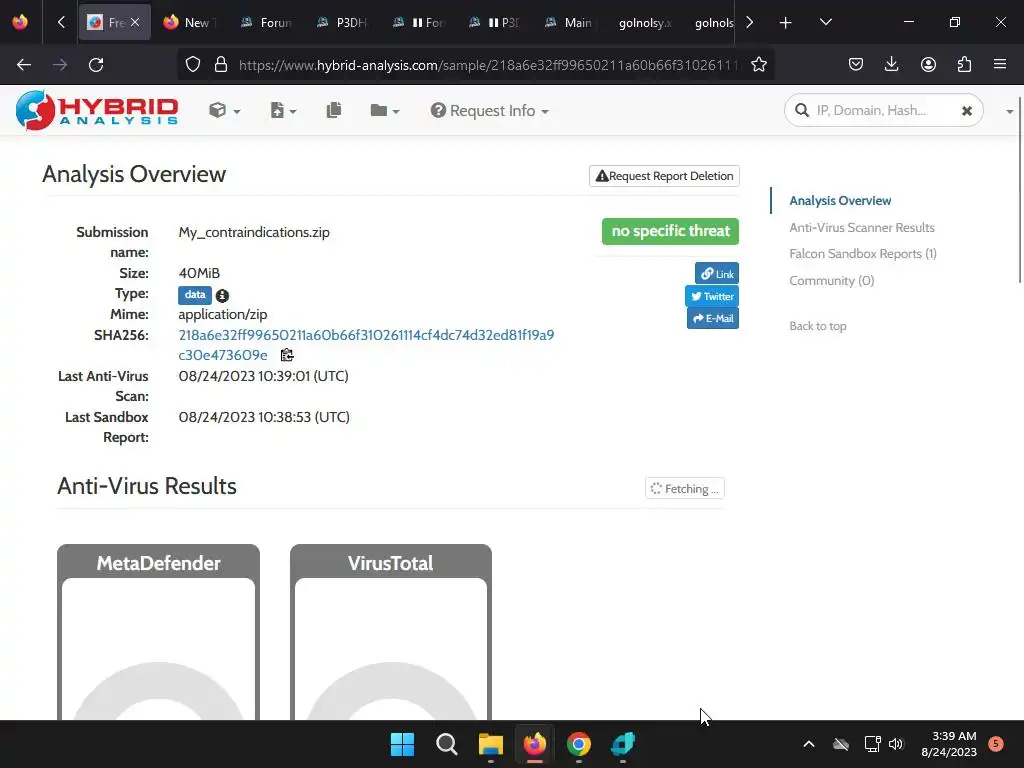Click the data type badge

(195, 295)
